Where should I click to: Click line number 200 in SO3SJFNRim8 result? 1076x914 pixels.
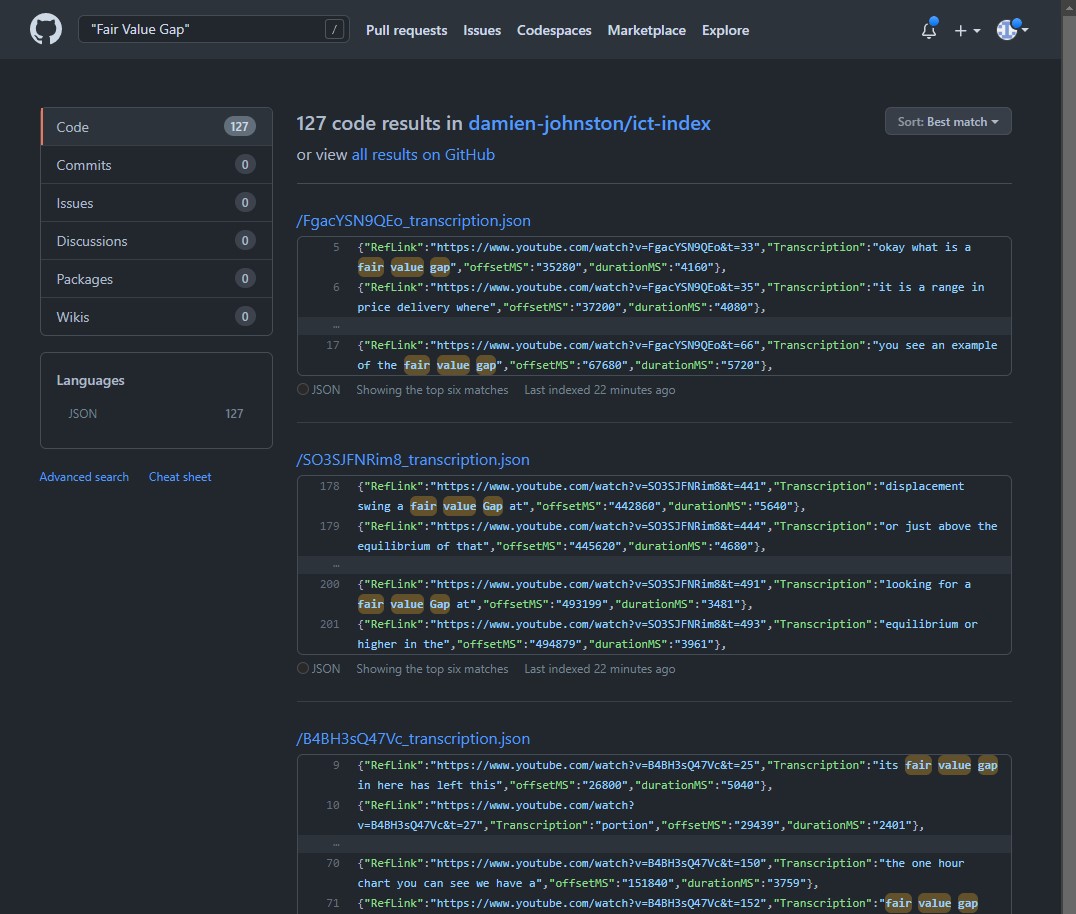(329, 584)
